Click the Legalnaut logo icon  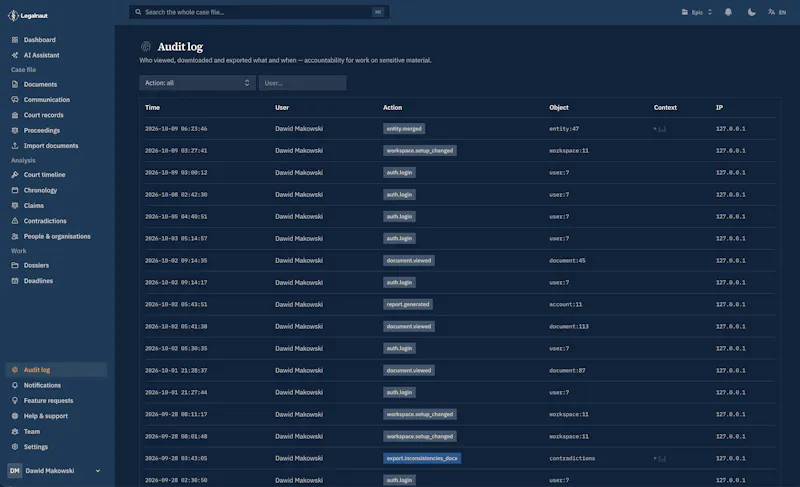pos(14,16)
